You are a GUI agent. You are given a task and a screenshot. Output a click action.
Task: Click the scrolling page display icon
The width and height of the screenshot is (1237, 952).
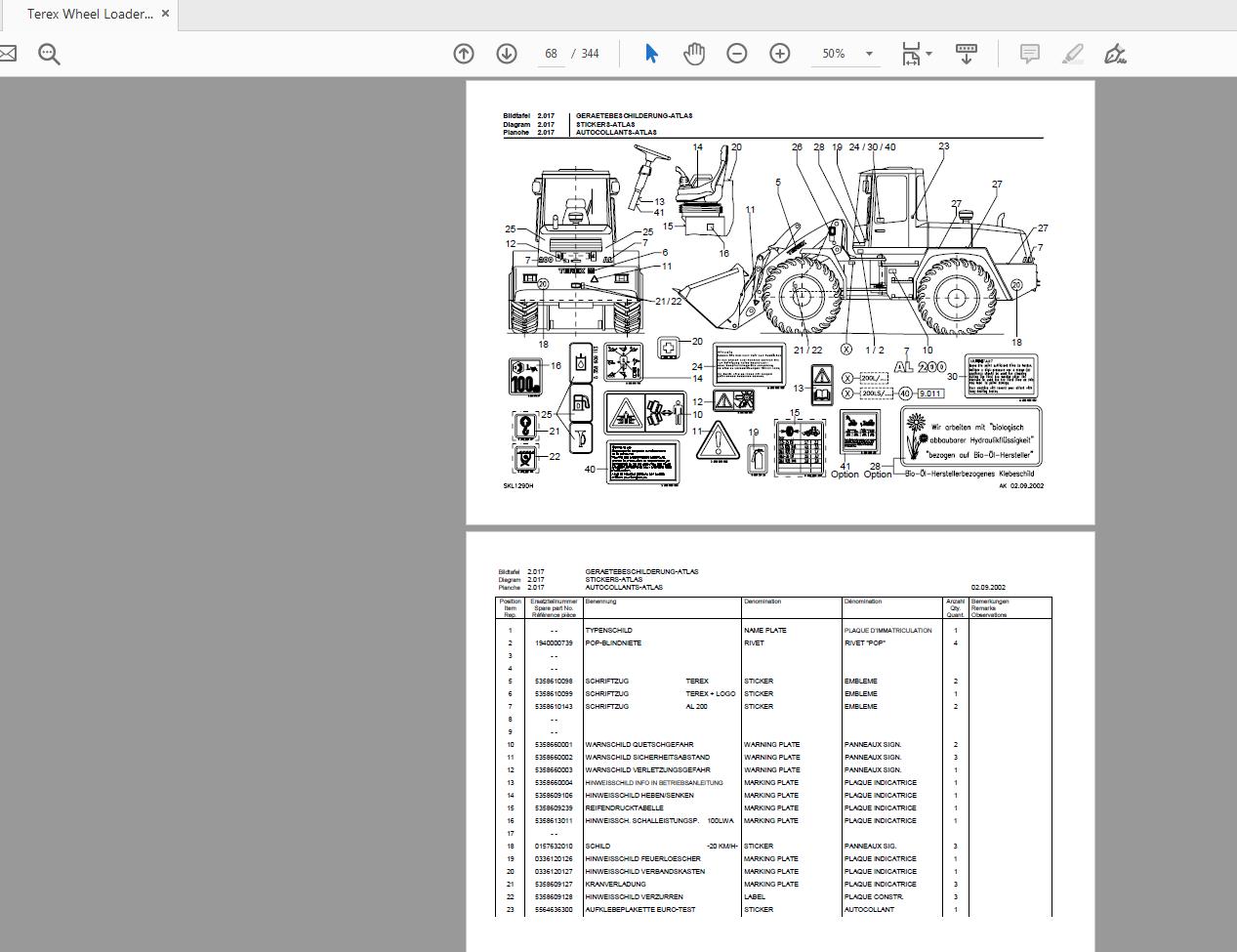966,54
